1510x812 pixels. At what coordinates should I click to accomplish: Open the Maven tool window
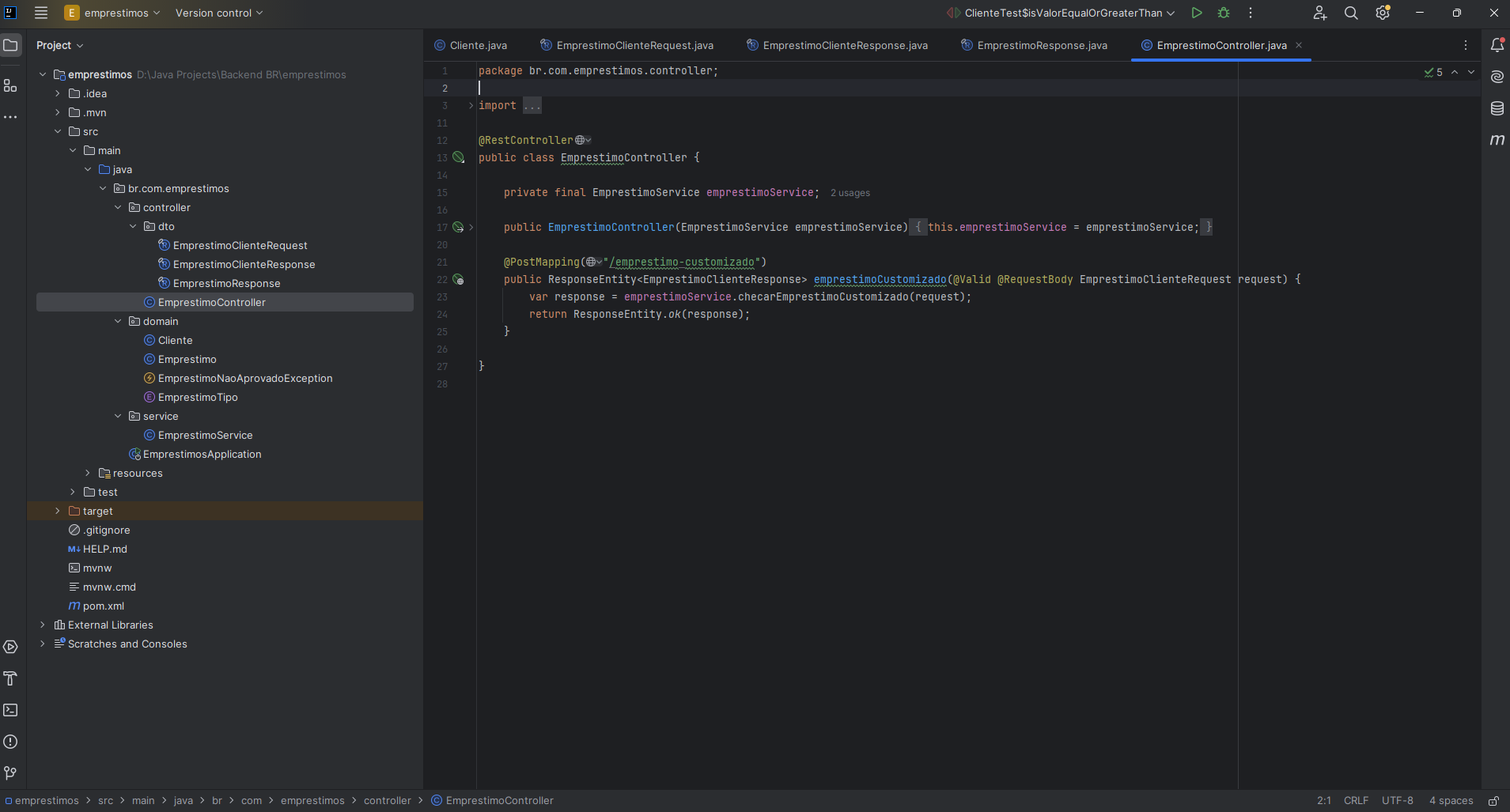point(1497,140)
